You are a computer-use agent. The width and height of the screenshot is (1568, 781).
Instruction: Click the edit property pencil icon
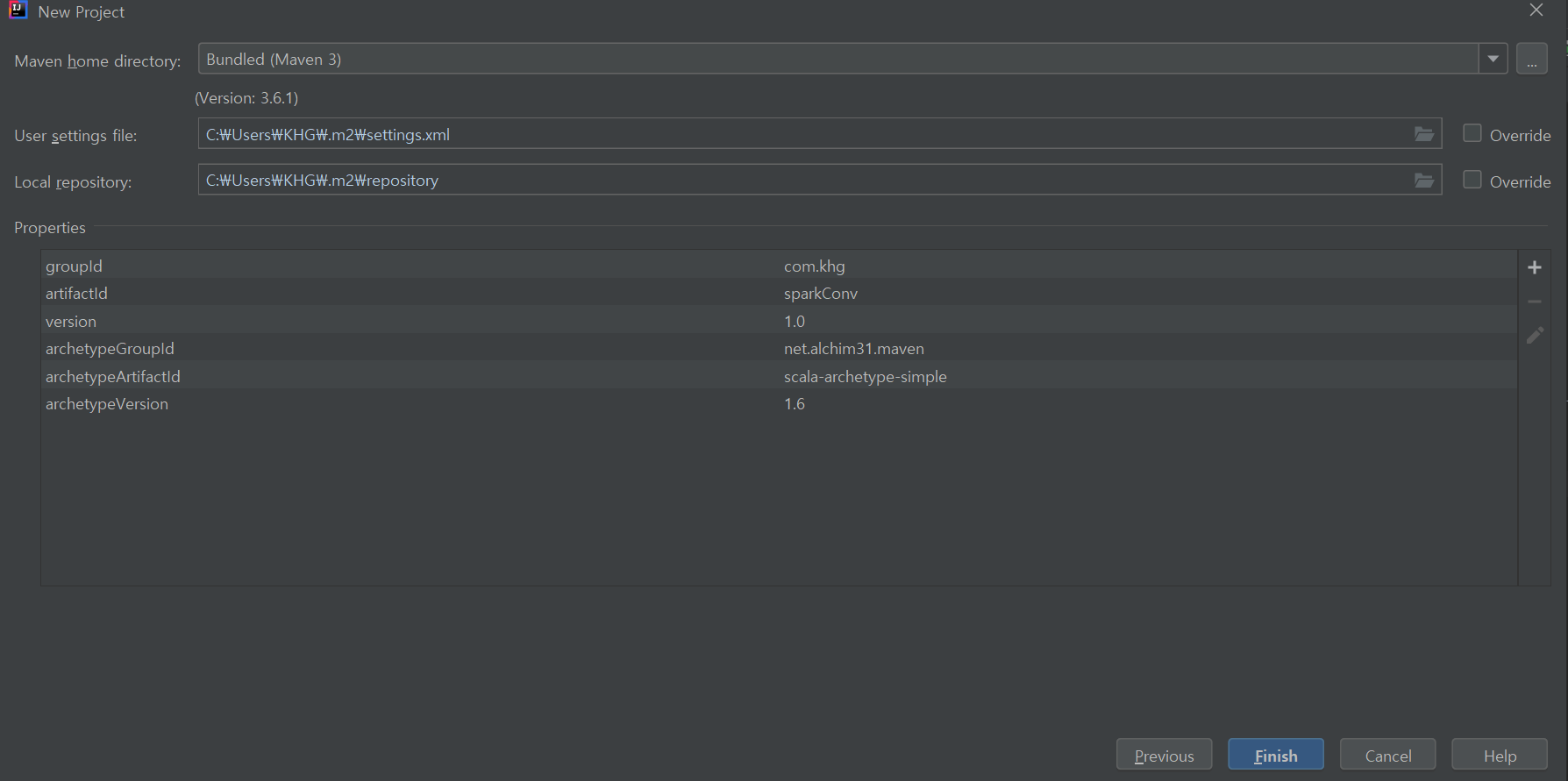[x=1534, y=336]
